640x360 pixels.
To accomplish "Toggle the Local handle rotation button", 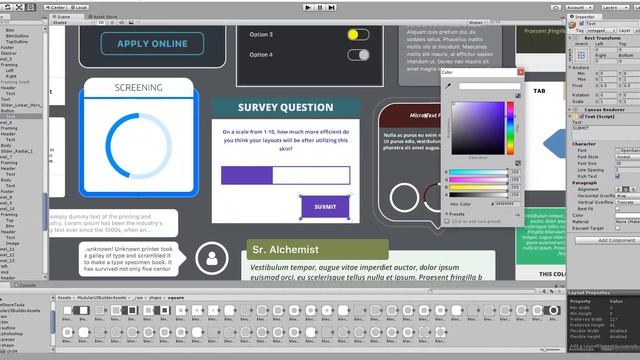I will pyautogui.click(x=78, y=7).
